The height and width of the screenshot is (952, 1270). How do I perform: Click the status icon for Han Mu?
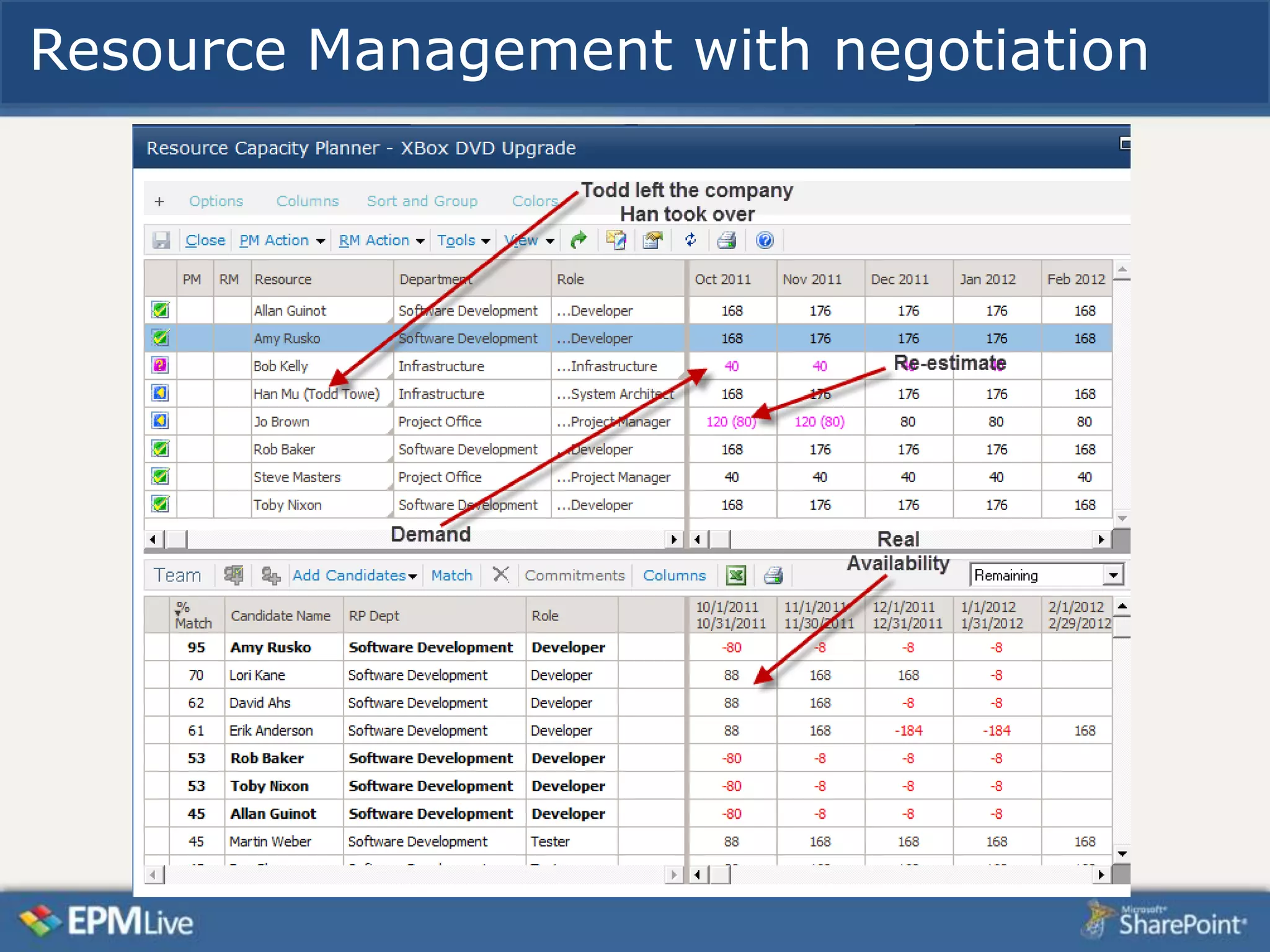(x=160, y=393)
